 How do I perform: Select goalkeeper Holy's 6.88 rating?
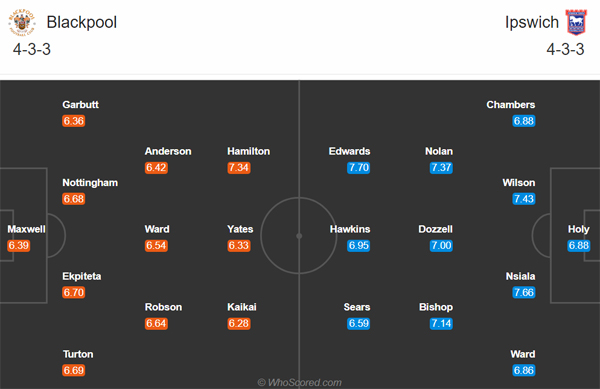(579, 246)
